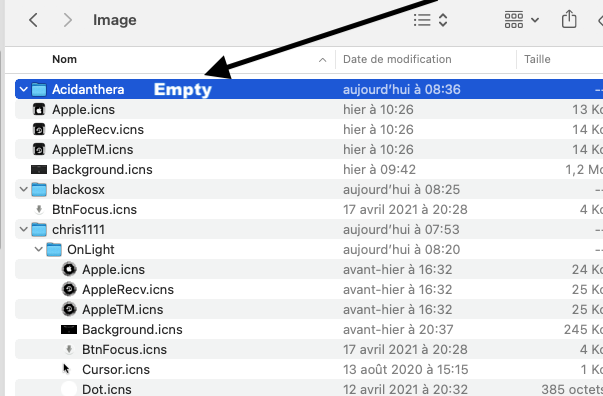Click top-level BtnFocus.icns file icon
The width and height of the screenshot is (603, 396).
click(x=39, y=209)
